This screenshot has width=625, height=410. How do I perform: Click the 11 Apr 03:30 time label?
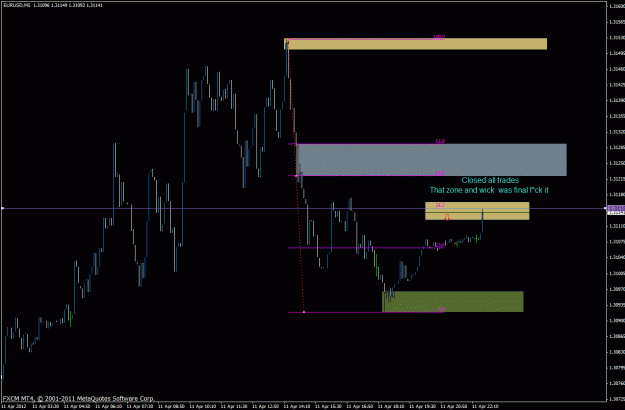(45, 406)
